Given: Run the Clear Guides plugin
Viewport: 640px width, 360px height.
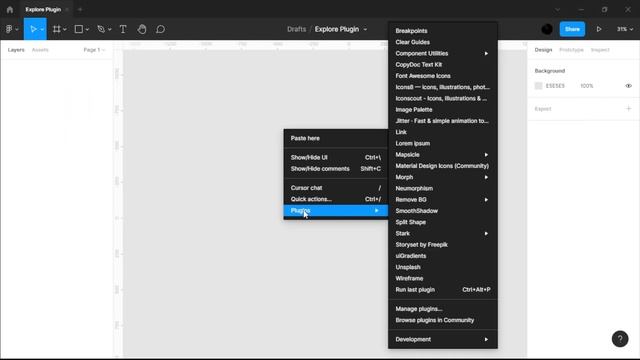Looking at the screenshot, I should [442, 42].
